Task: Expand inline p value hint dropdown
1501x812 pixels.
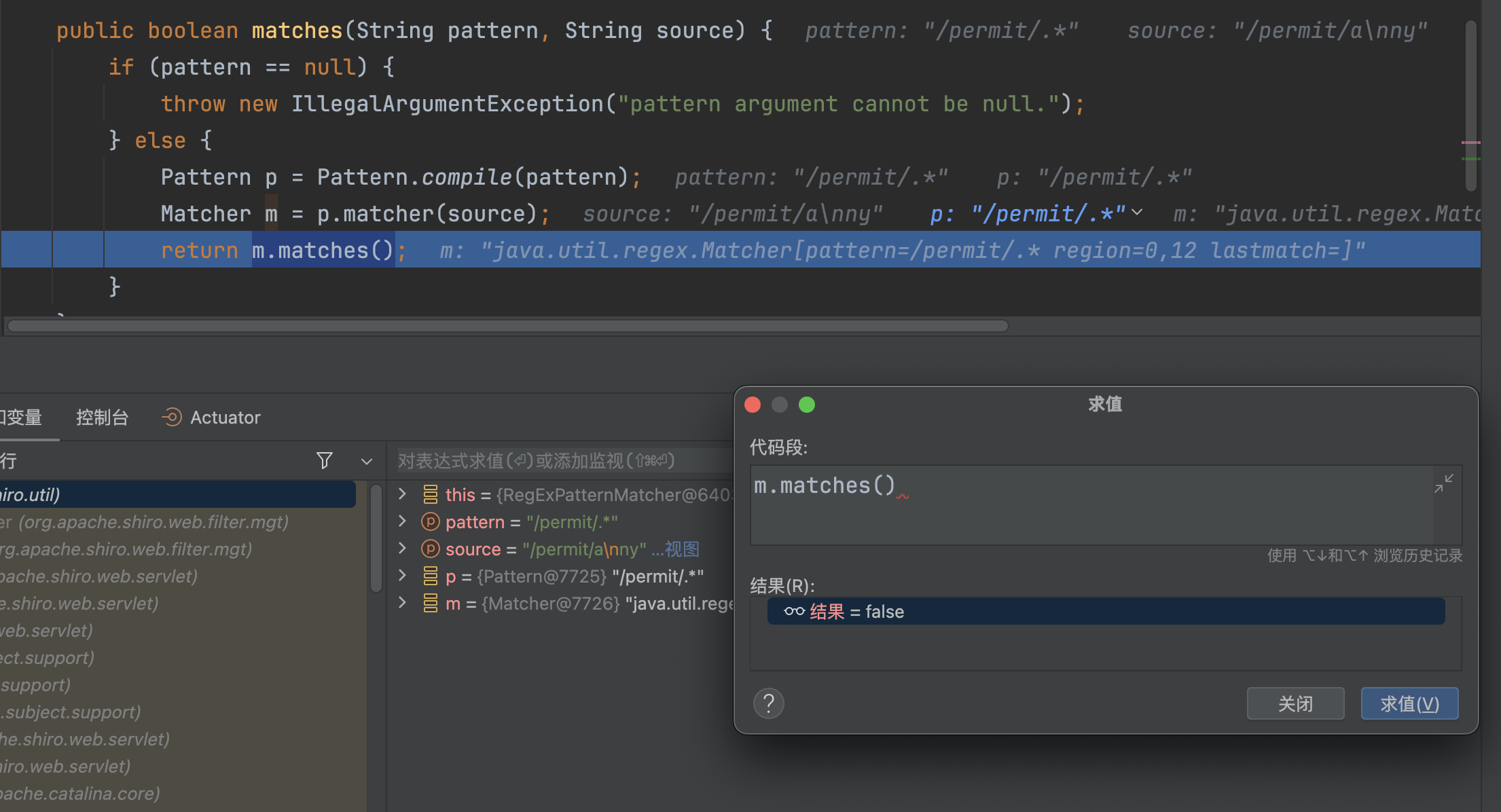Action: pyautogui.click(x=1138, y=213)
